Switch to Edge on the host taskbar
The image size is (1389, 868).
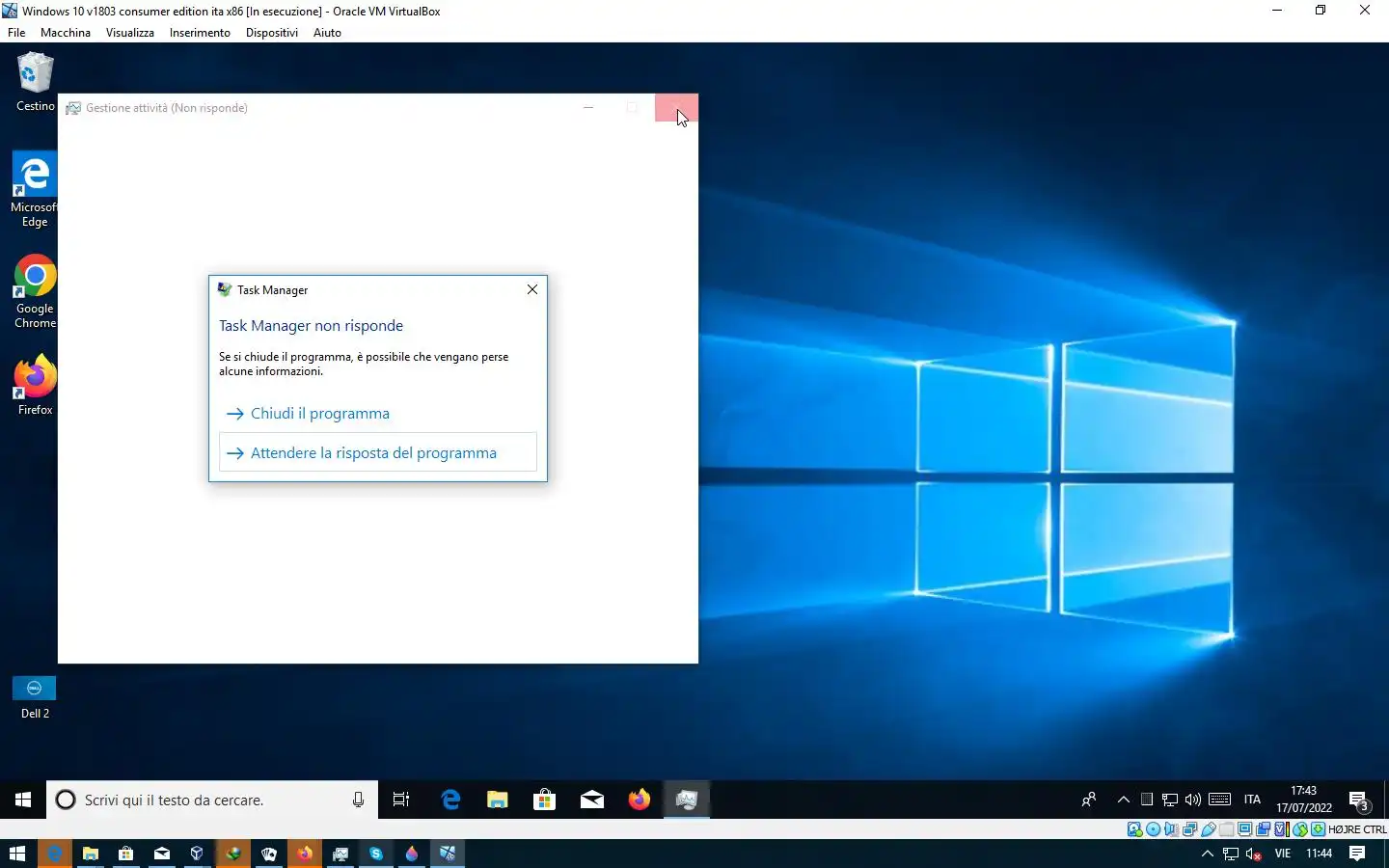coord(55,854)
